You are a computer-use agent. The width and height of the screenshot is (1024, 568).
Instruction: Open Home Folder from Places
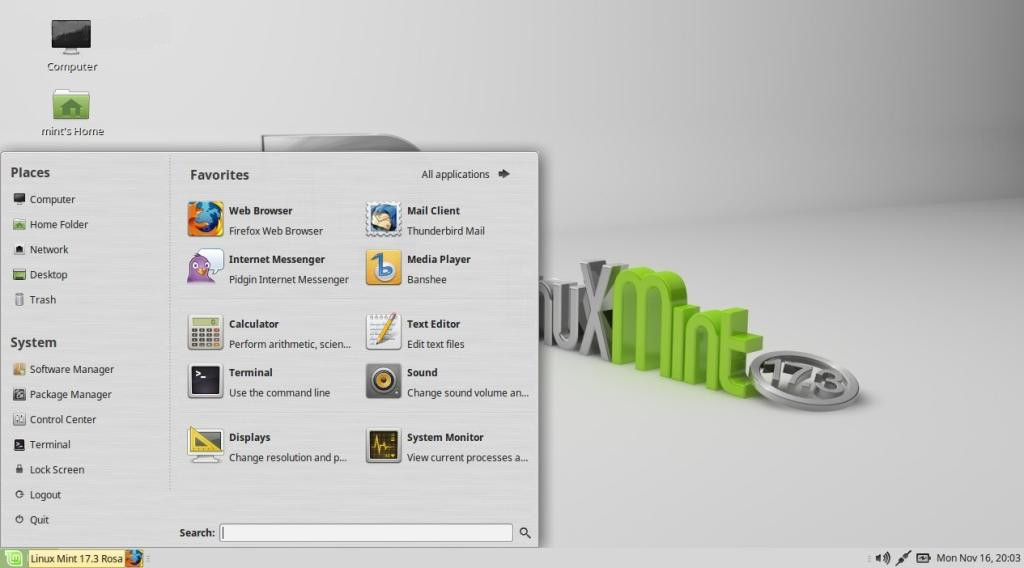[x=50, y=224]
